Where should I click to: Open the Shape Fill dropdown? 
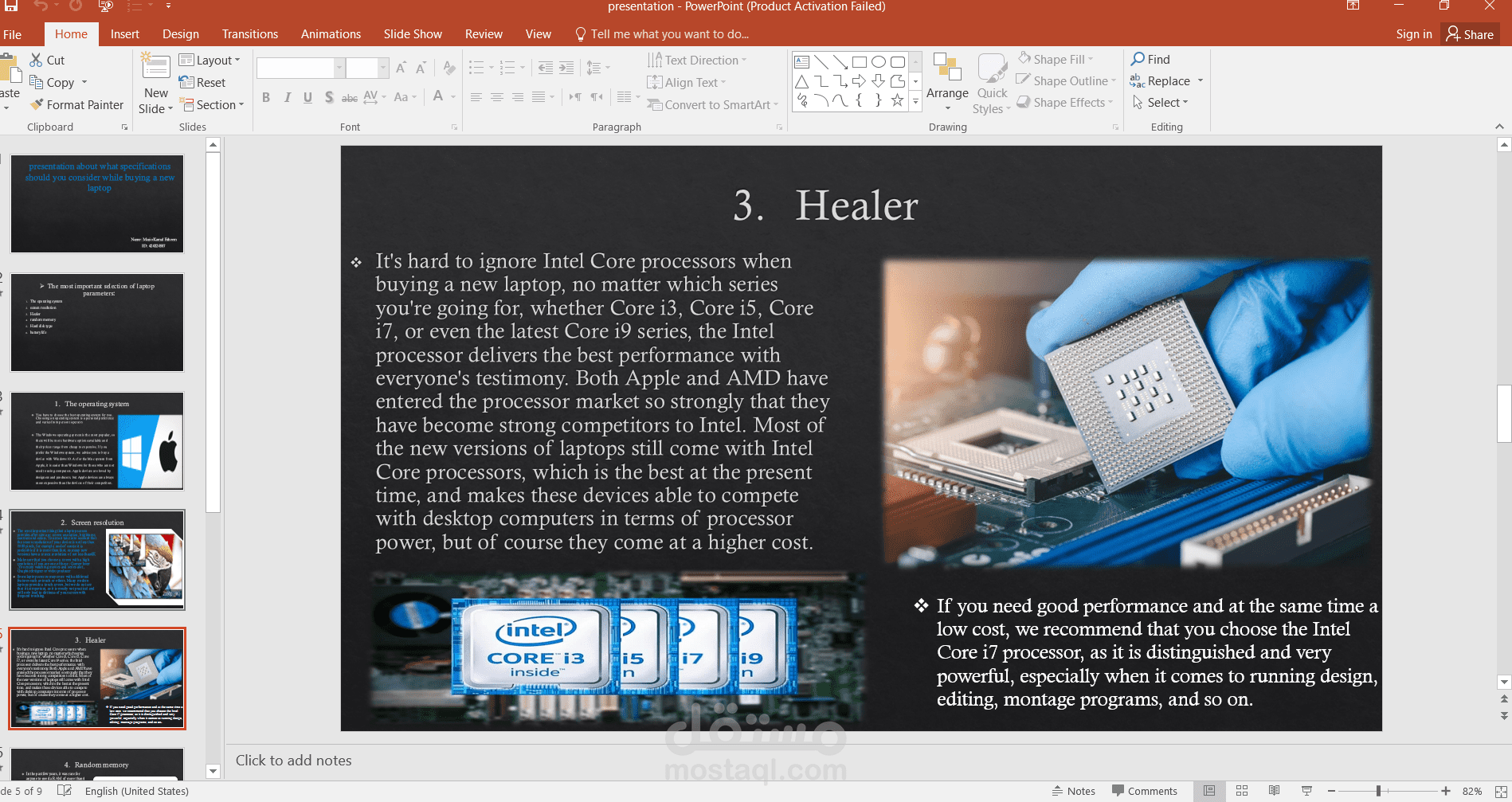click(x=1056, y=59)
